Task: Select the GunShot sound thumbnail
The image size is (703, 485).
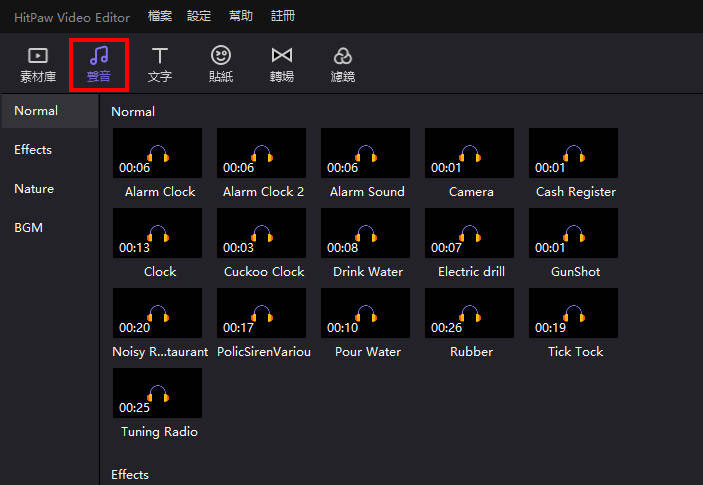Action: tap(573, 233)
